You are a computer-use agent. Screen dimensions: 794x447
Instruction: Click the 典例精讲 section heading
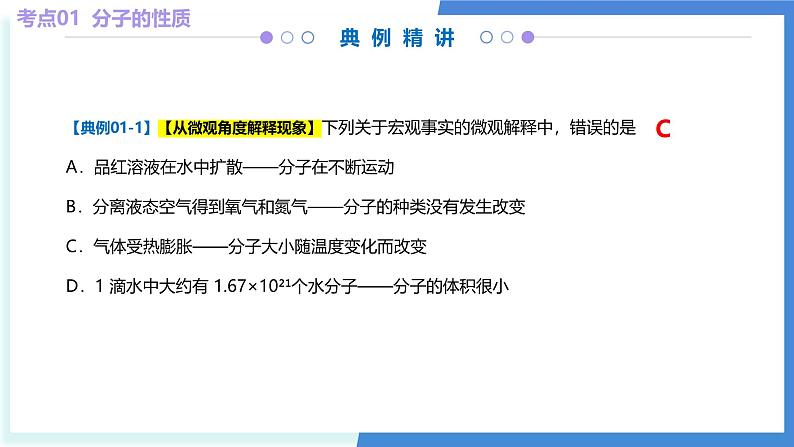pos(397,38)
